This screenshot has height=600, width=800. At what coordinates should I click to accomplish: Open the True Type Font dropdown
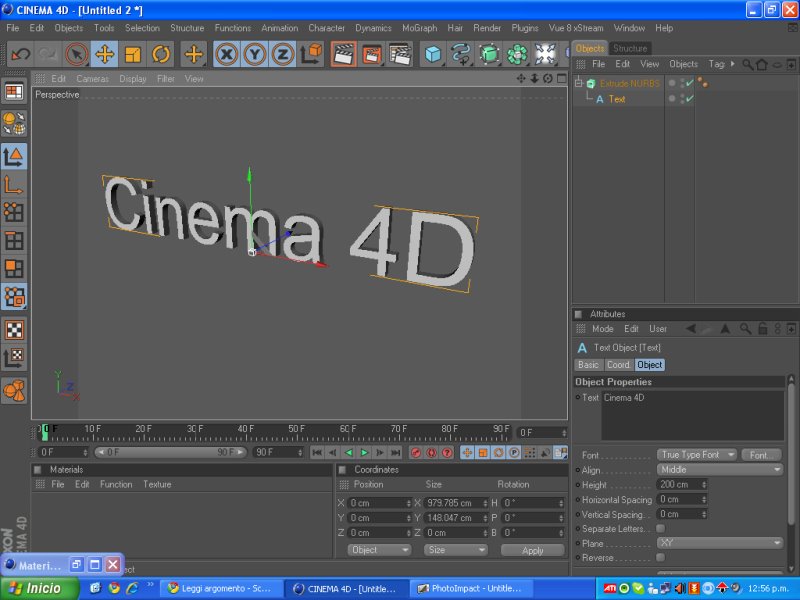(x=696, y=455)
